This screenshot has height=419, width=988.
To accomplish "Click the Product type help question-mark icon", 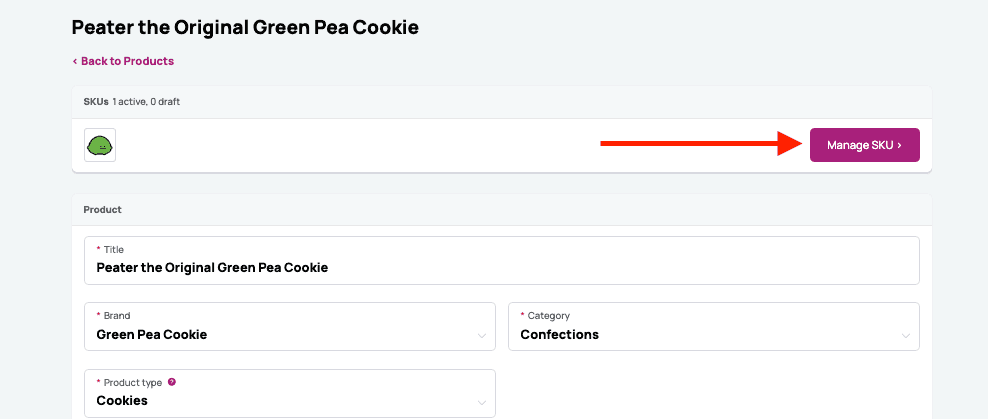I will (172, 382).
